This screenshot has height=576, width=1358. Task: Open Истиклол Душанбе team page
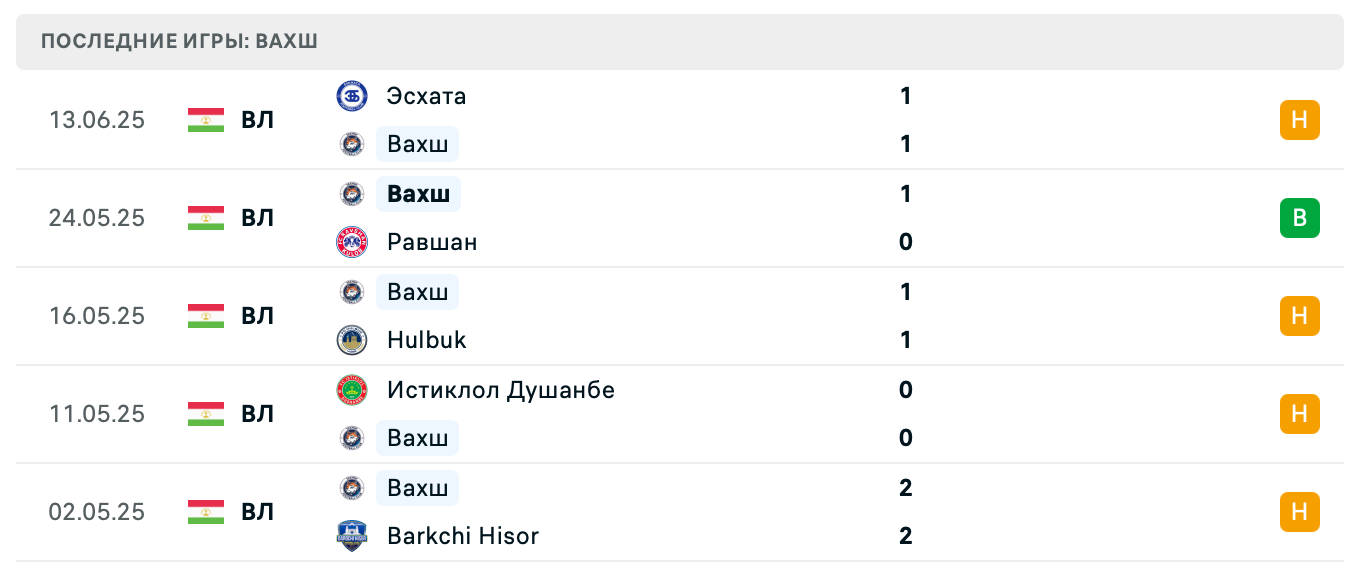point(501,390)
